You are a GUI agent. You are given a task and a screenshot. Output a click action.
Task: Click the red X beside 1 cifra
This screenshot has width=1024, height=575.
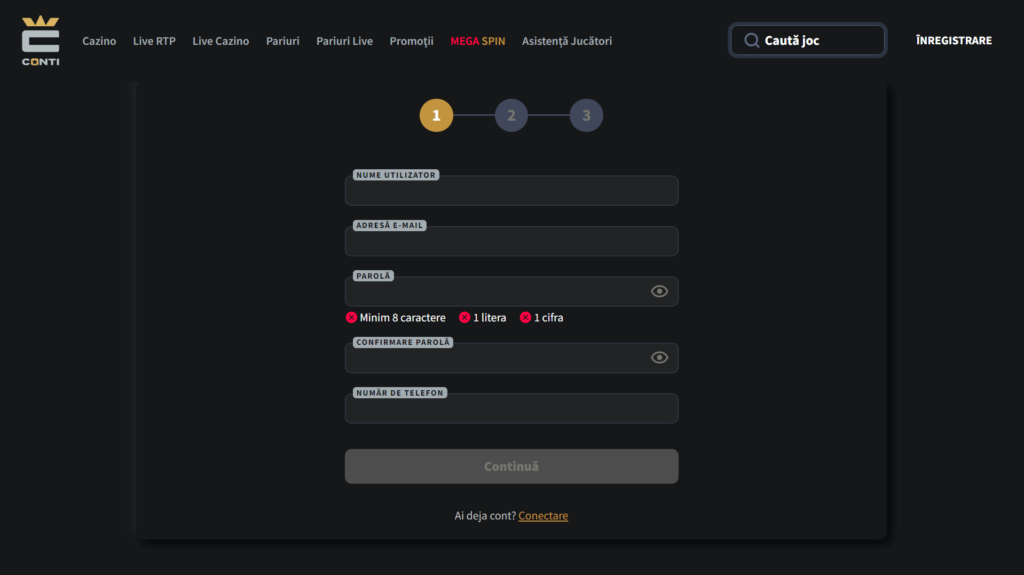click(x=525, y=318)
